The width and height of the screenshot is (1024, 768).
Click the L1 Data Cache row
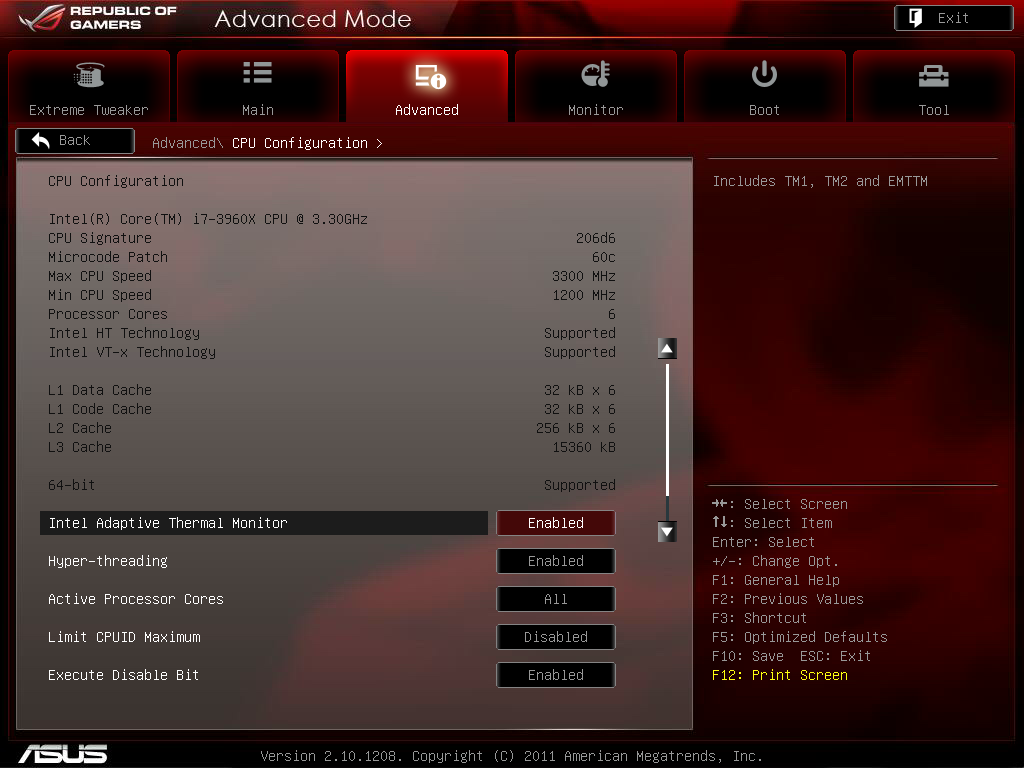click(x=332, y=390)
